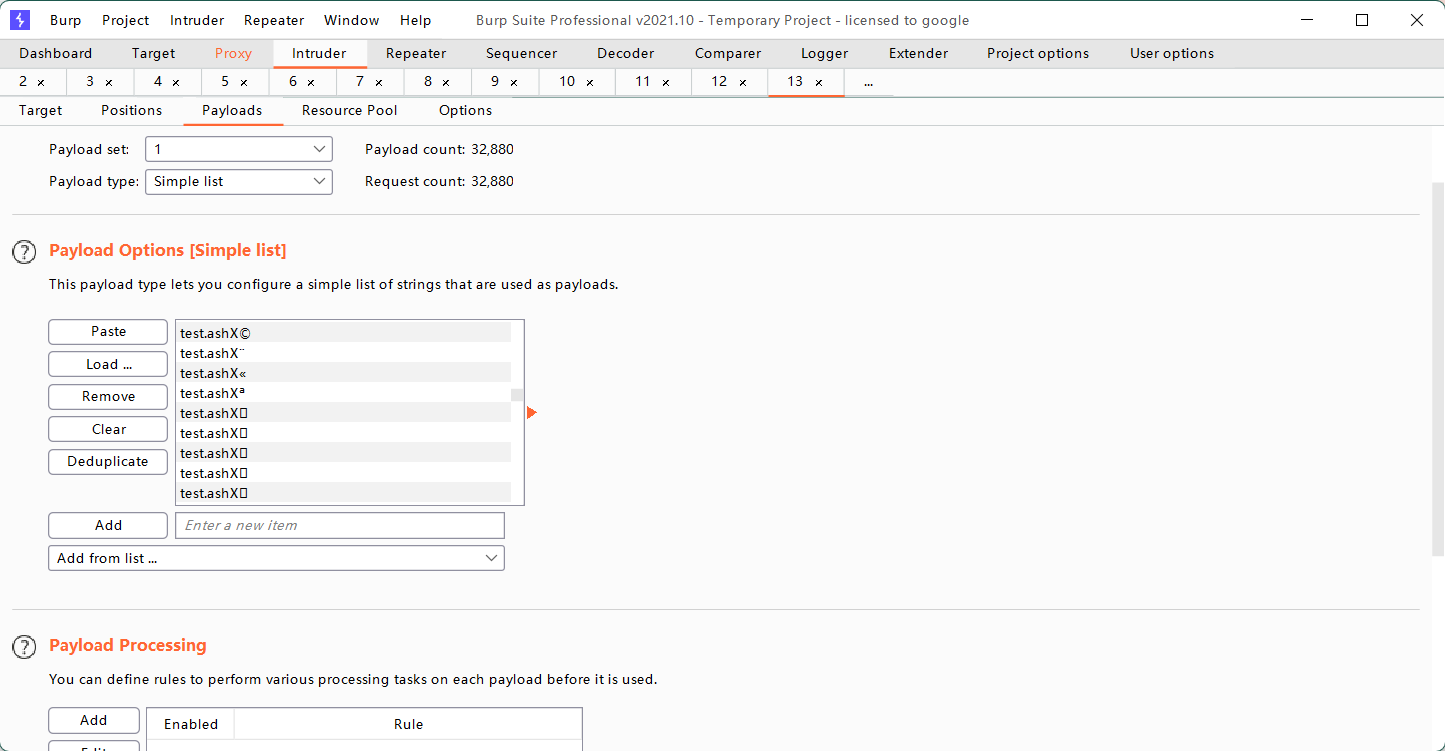Open the Repeater menu

274,20
